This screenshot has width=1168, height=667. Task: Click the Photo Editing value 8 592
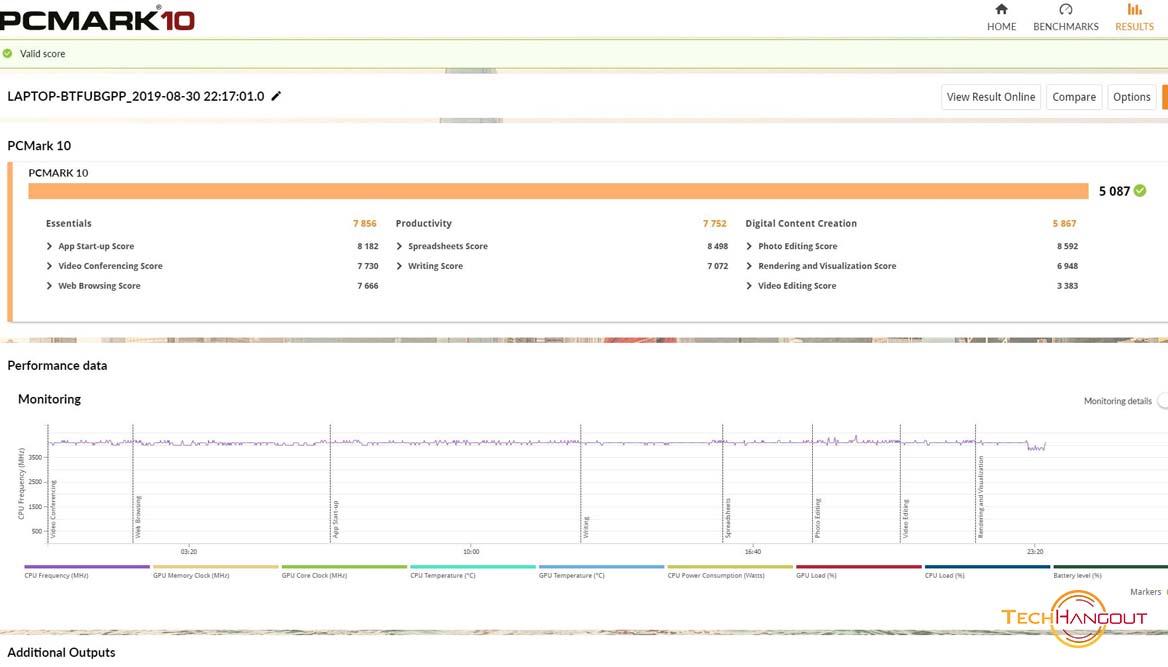1067,246
